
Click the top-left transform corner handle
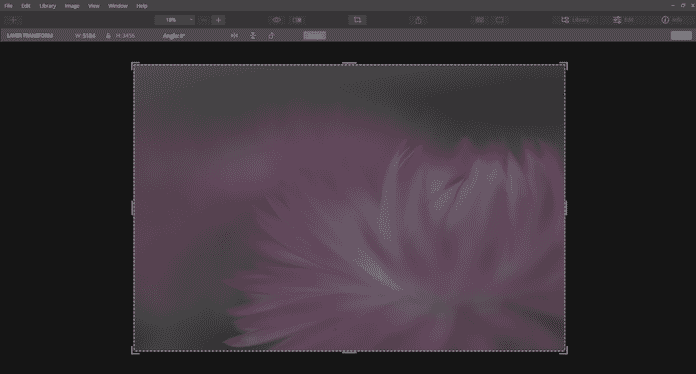tap(134, 66)
